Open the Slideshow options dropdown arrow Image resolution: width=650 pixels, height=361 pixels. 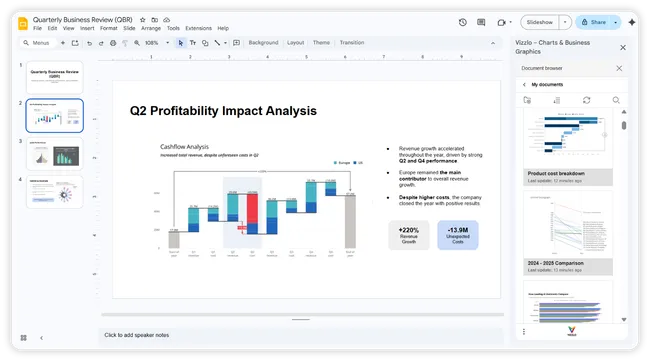565,22
